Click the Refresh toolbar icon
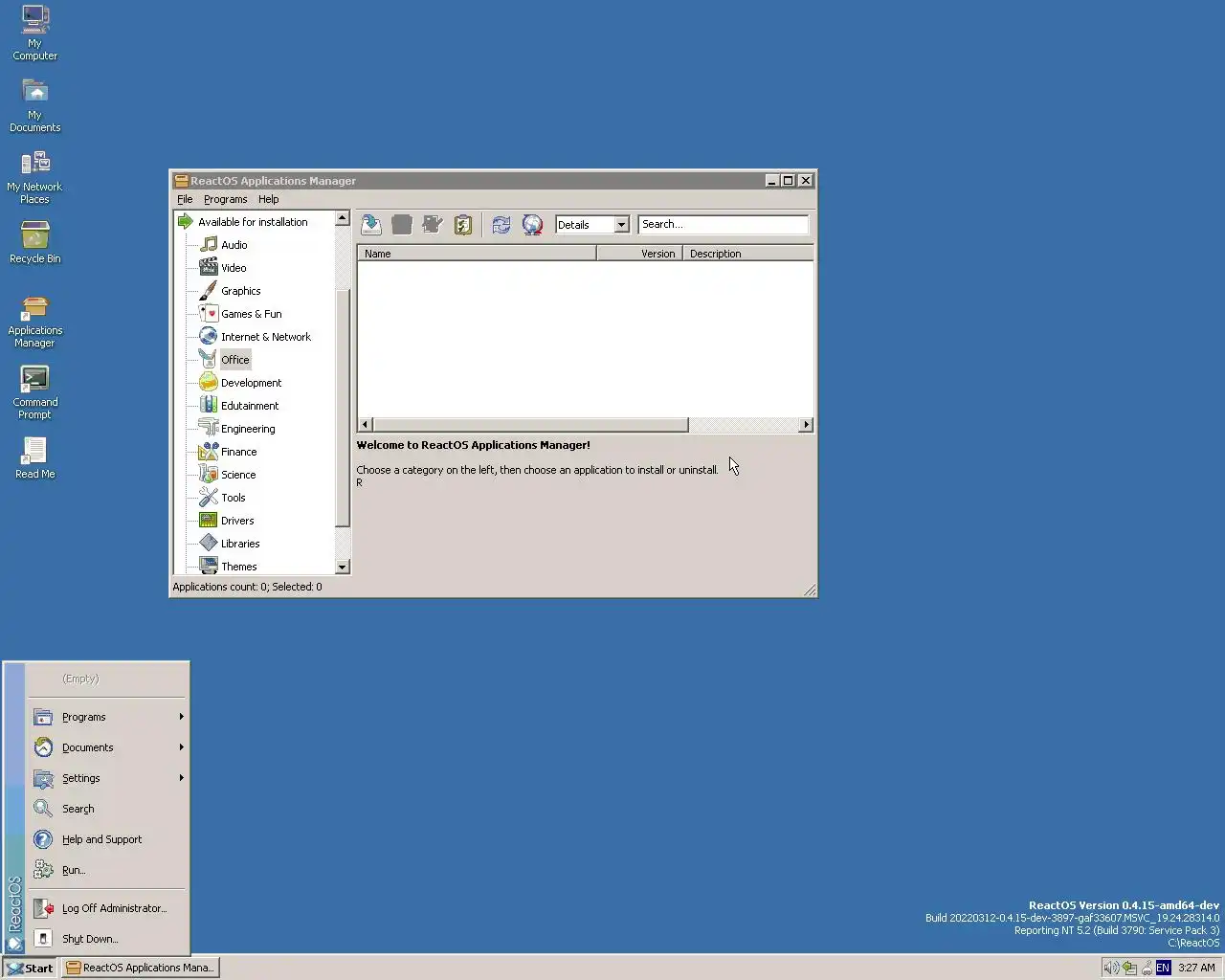The width and height of the screenshot is (1225, 980). pyautogui.click(x=501, y=225)
